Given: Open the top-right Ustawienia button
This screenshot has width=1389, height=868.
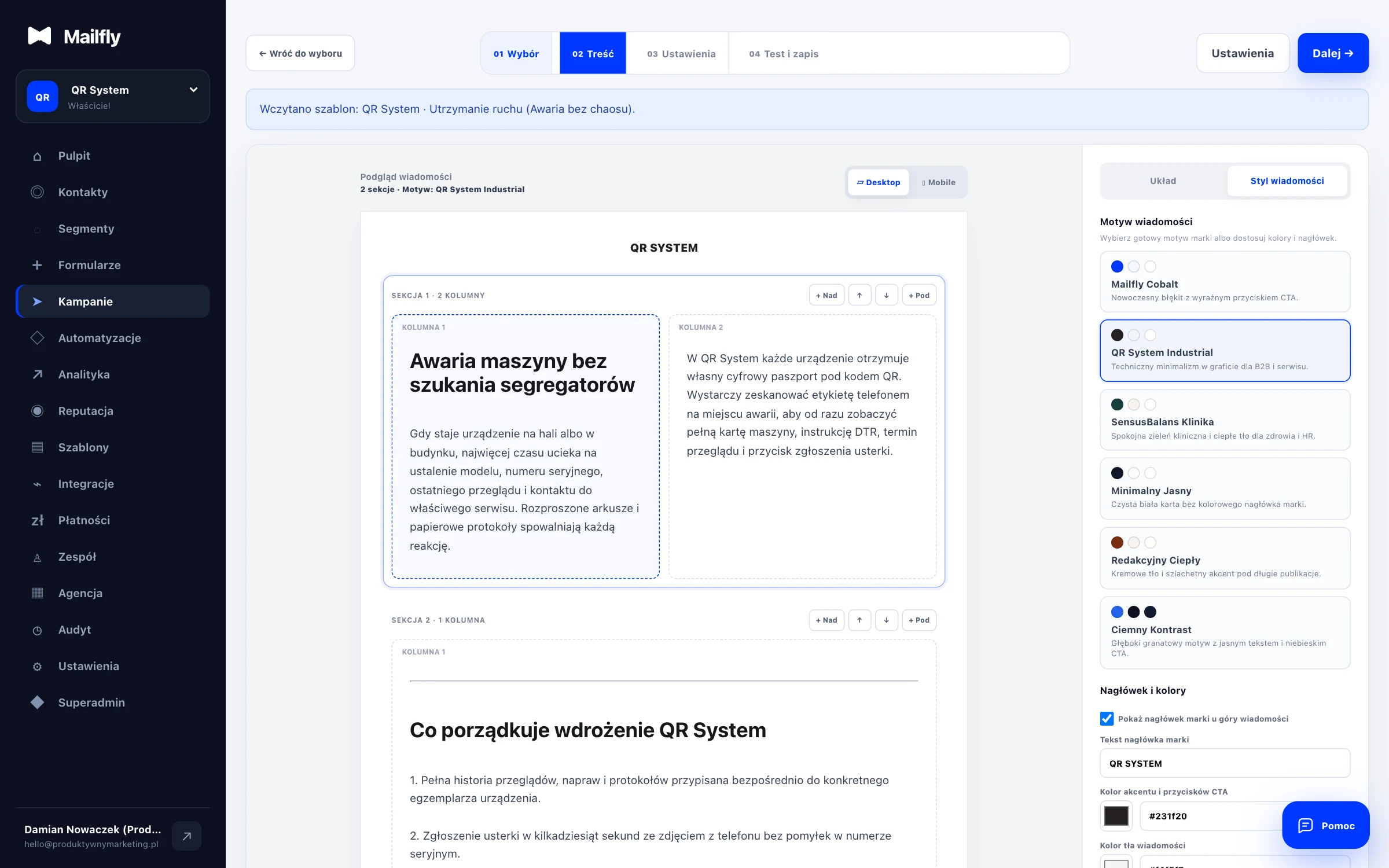Looking at the screenshot, I should pyautogui.click(x=1243, y=53).
